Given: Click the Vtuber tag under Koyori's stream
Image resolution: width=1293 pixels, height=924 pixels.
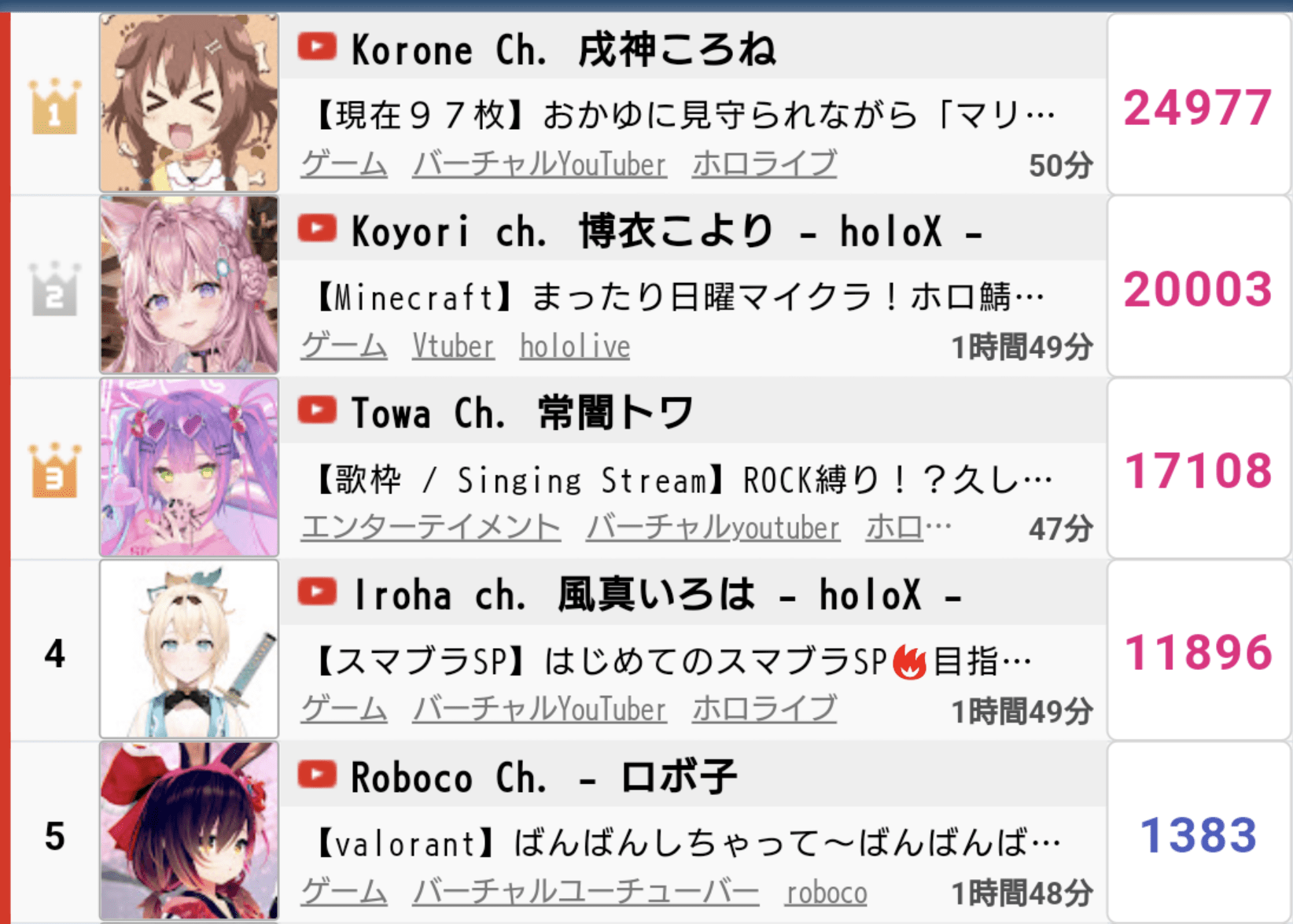Looking at the screenshot, I should point(454,346).
